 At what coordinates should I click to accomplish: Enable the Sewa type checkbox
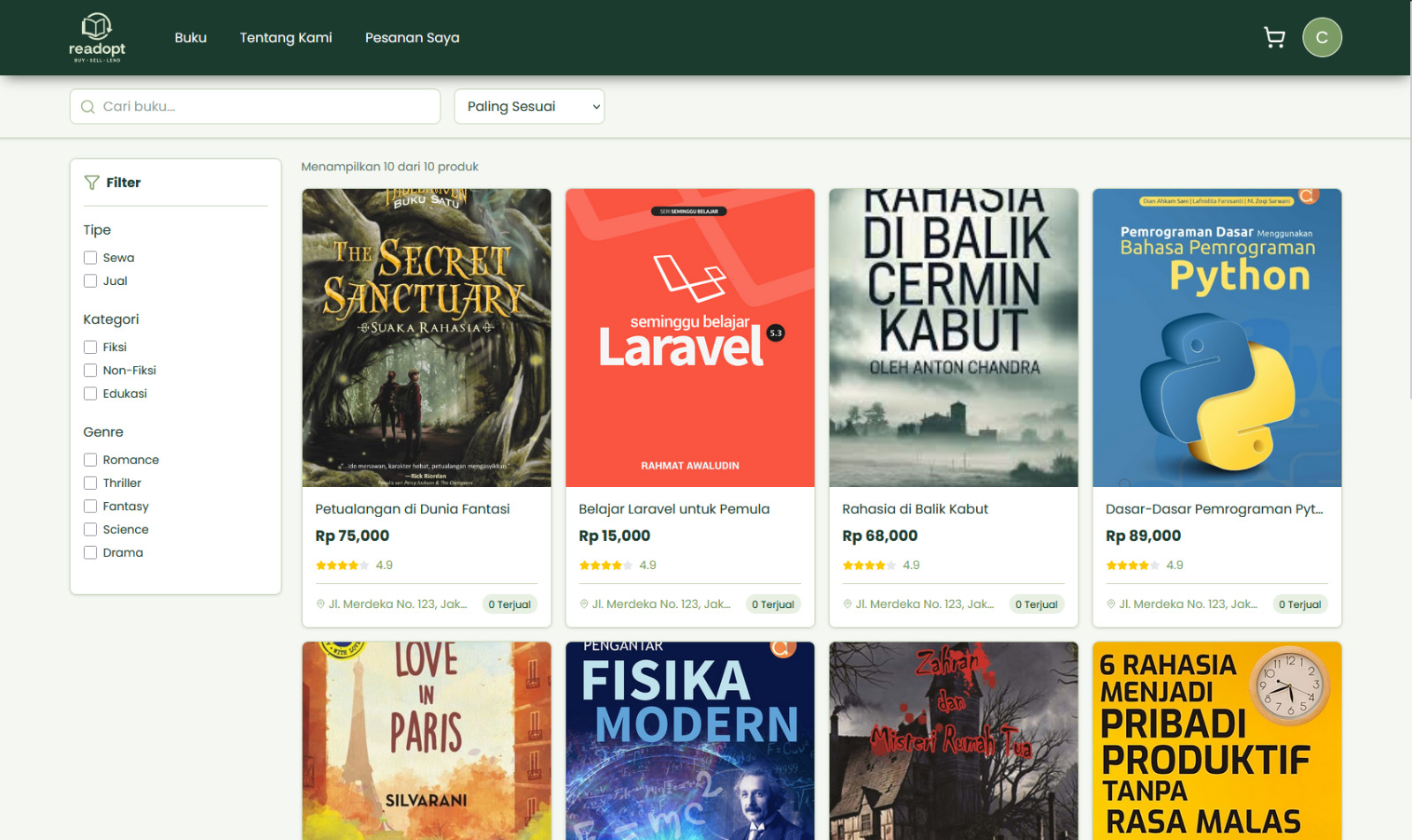point(90,258)
